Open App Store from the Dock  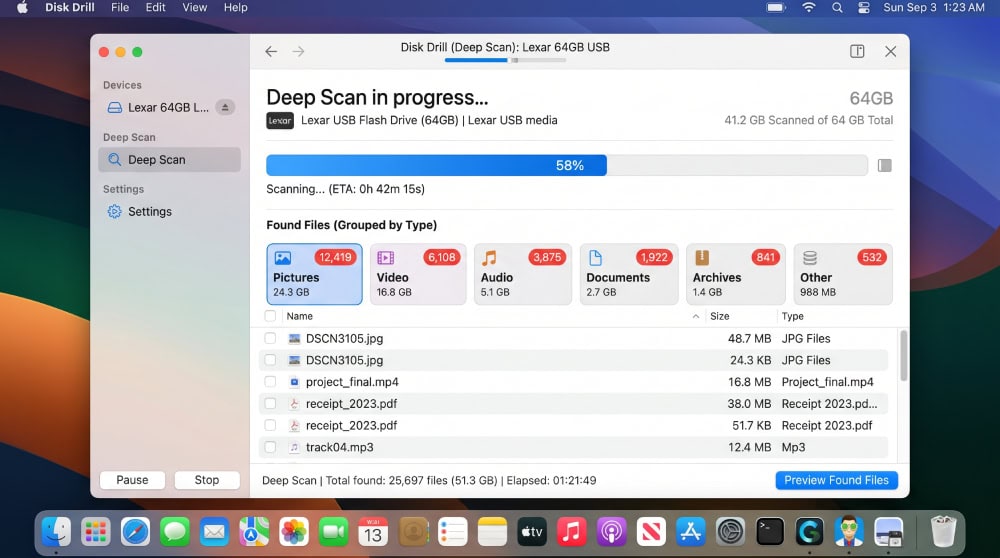point(691,531)
